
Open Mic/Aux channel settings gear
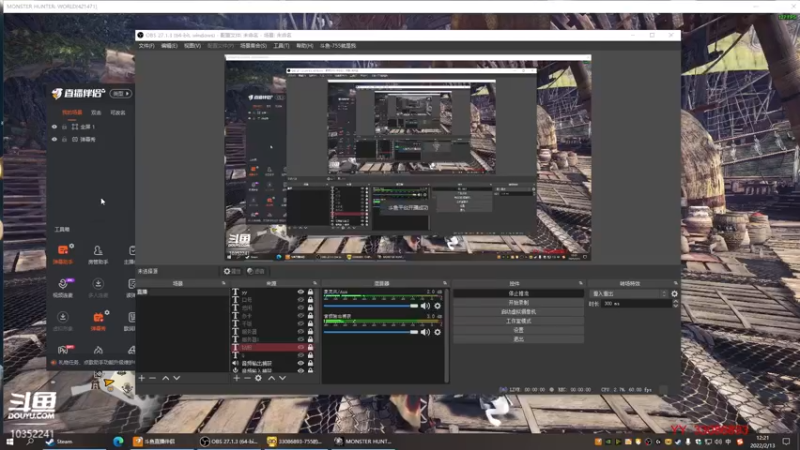pyautogui.click(x=437, y=306)
